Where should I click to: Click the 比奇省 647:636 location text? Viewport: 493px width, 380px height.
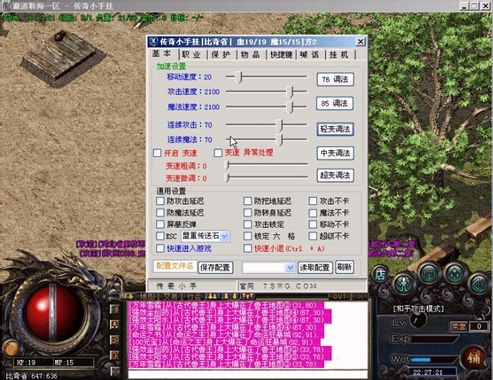pyautogui.click(x=31, y=376)
